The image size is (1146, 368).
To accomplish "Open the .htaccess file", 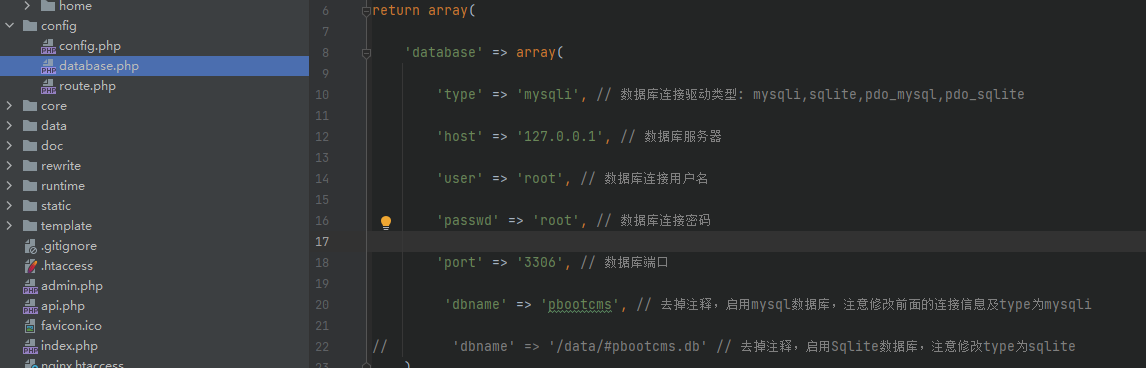I will (x=67, y=266).
